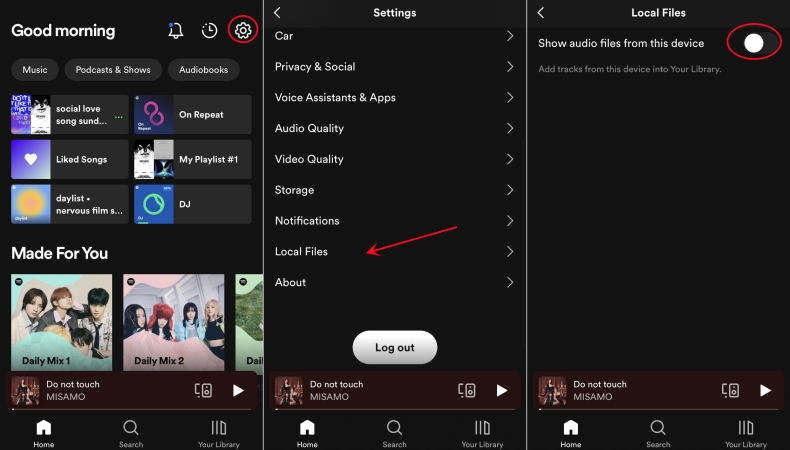This screenshot has width=790, height=450.
Task: Open Do not touch album art in Home player
Action: [25, 391]
